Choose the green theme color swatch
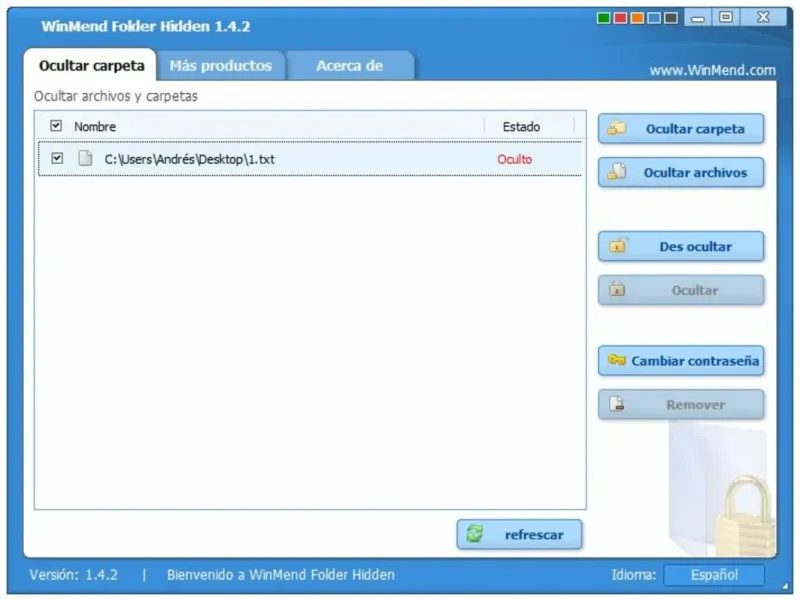Image resolution: width=800 pixels, height=600 pixels. (x=604, y=18)
